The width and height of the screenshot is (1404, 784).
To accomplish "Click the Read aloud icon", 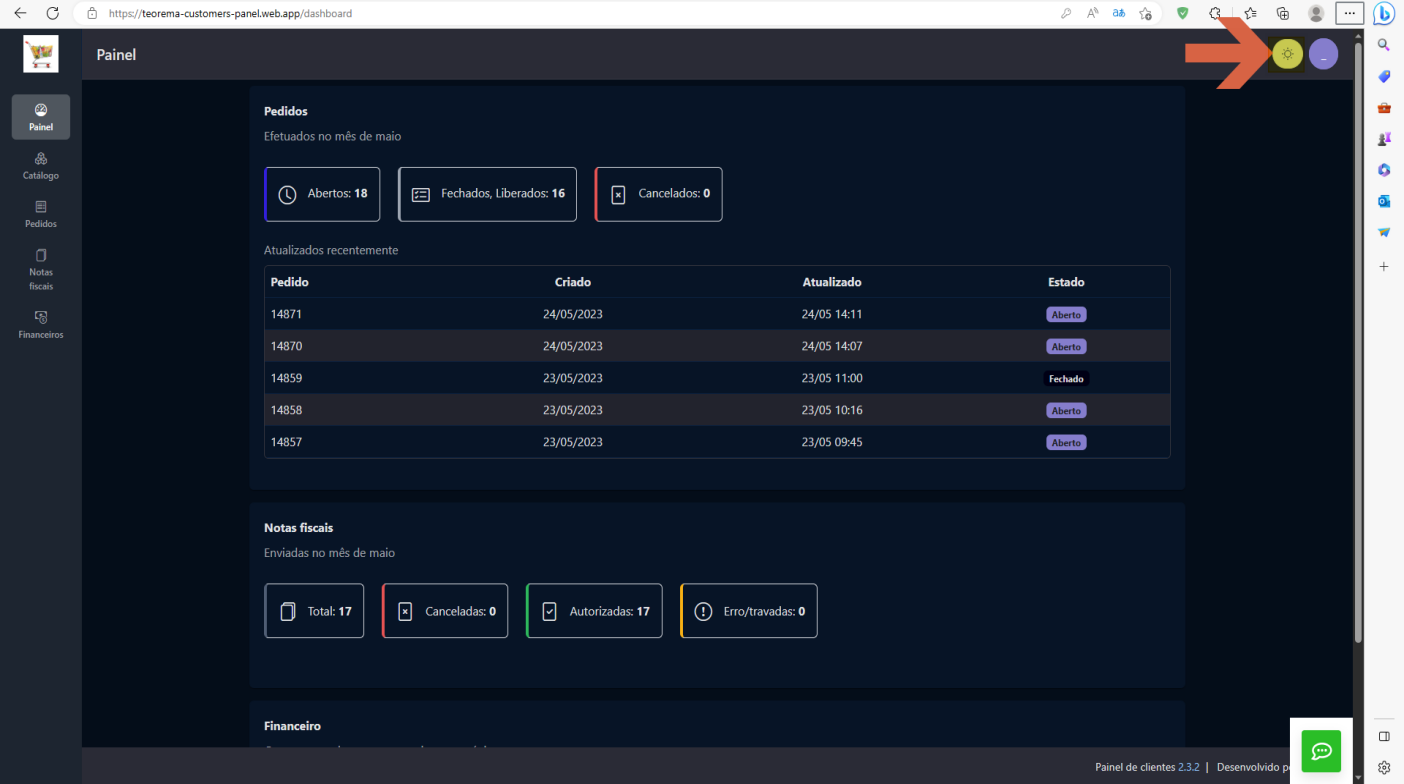I will pos(1093,14).
